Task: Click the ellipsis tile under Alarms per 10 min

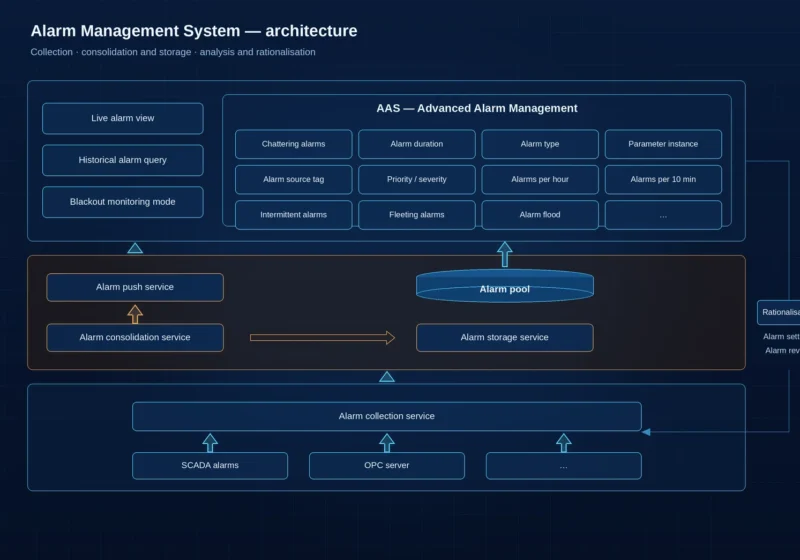Action: coord(663,215)
